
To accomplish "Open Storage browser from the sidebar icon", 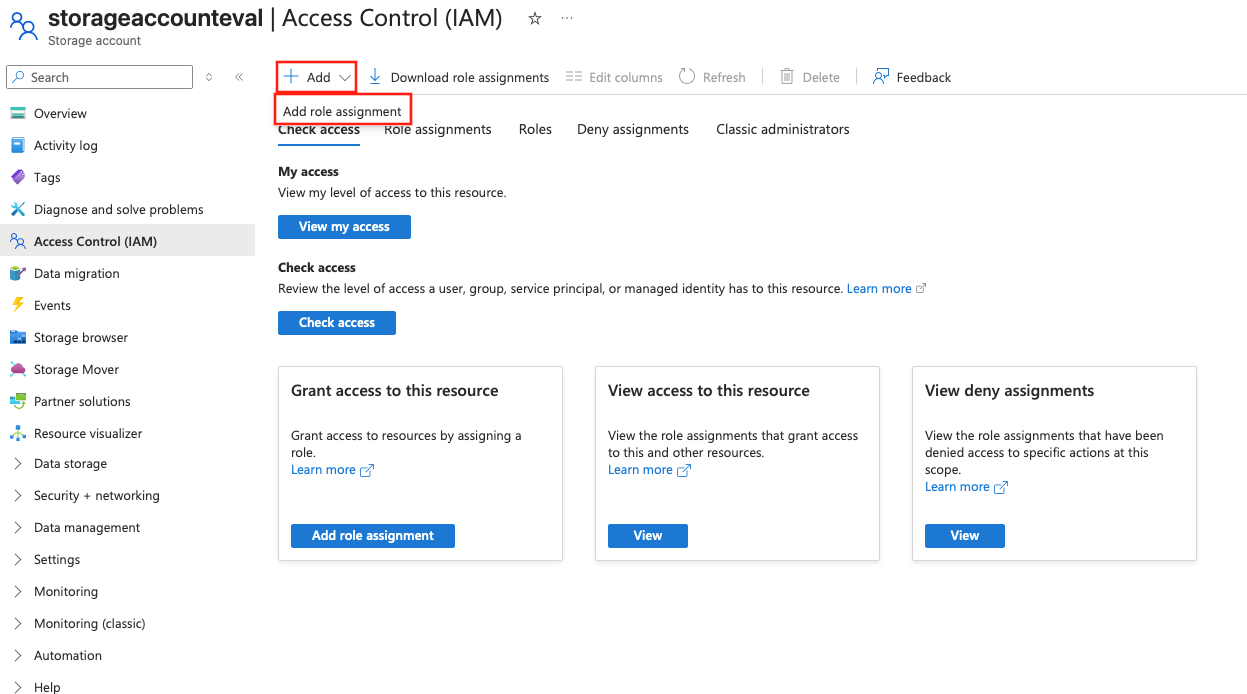I will point(18,337).
